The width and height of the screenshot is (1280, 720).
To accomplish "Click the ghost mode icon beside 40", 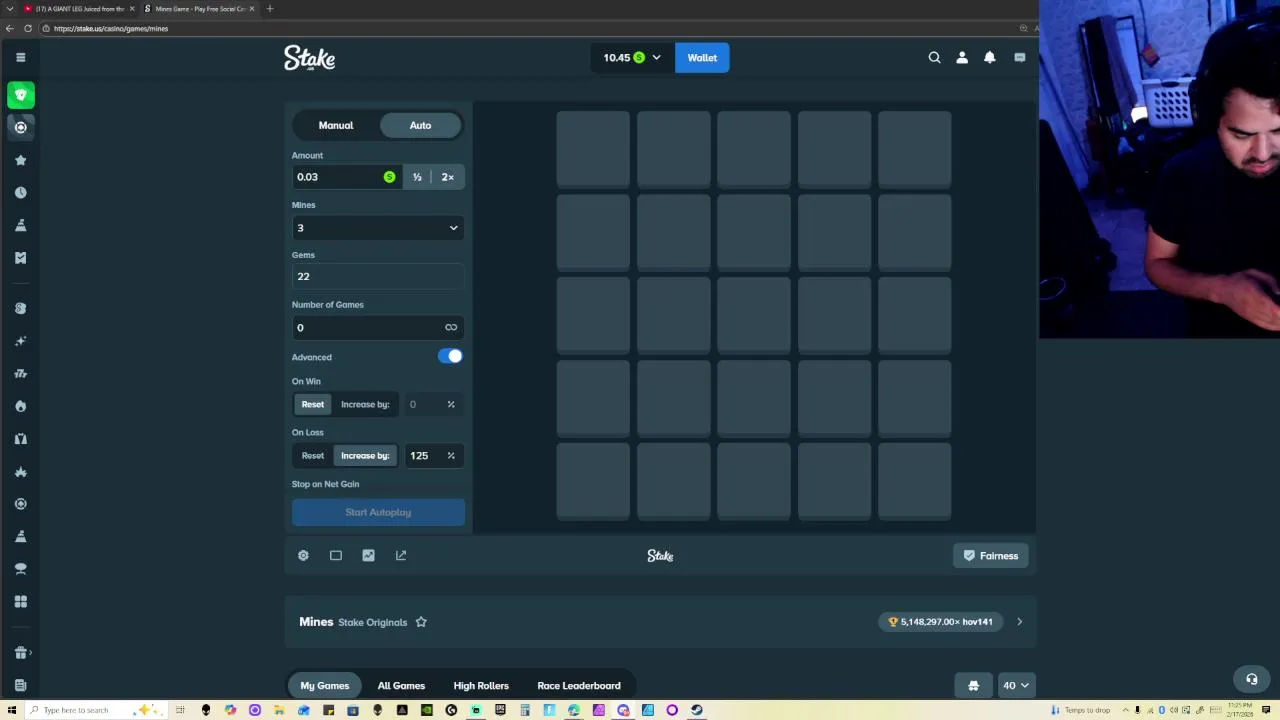I will coord(973,686).
